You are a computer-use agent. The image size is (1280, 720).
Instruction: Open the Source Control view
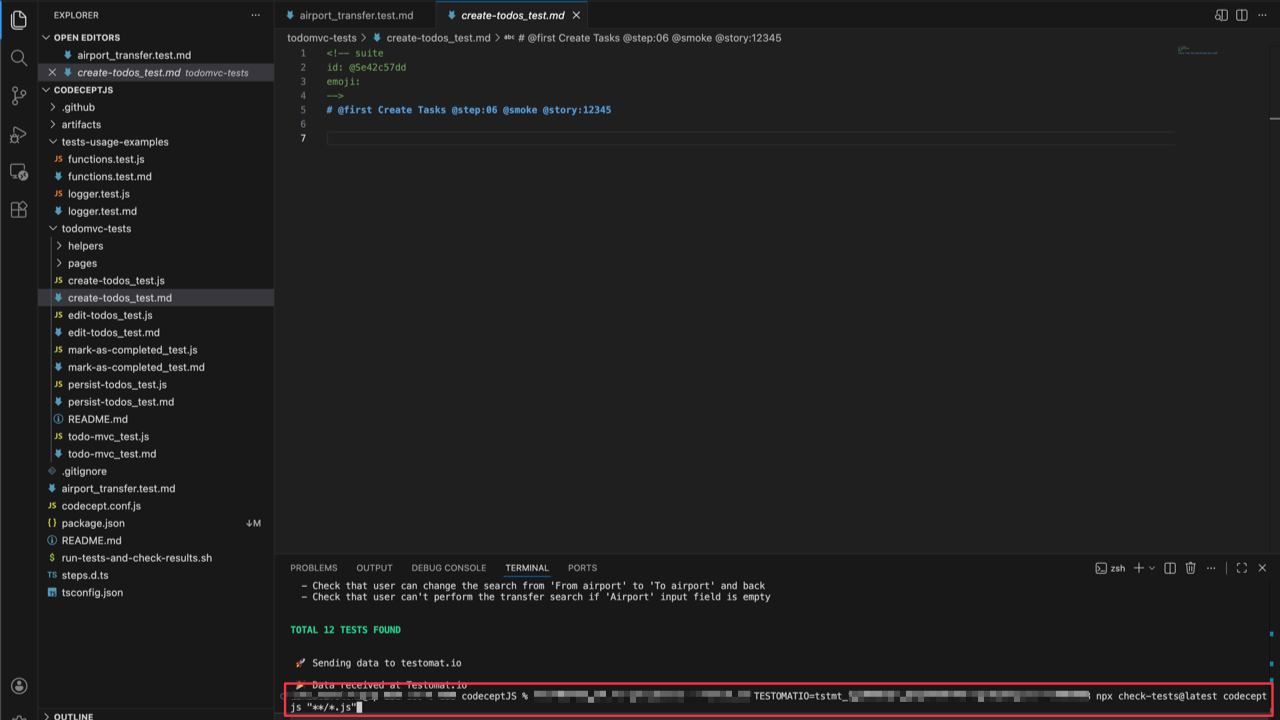point(18,95)
